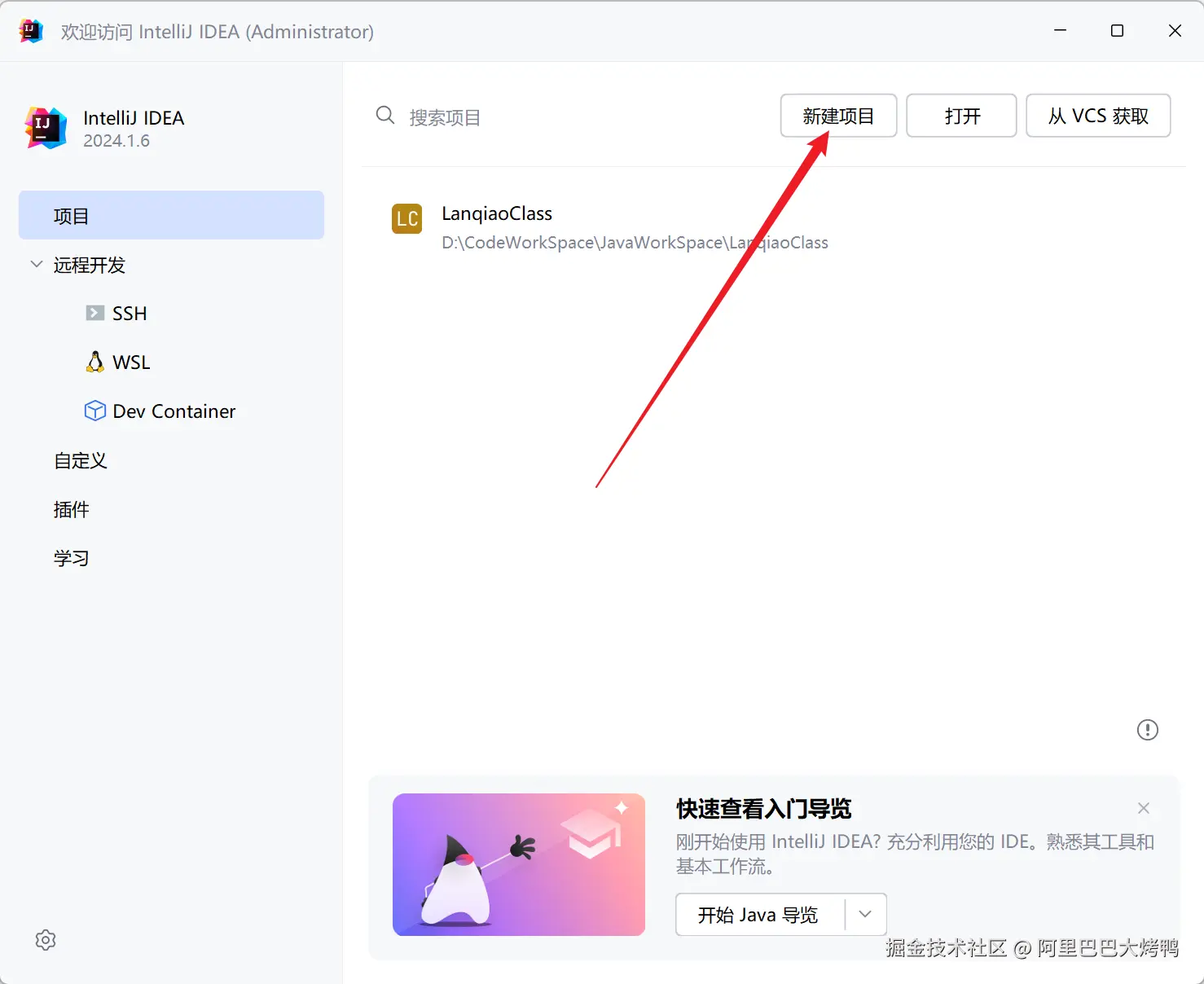Screen dimensions: 1204x984
Task: Focus the 搜索项目 search field
Action: tap(570, 117)
